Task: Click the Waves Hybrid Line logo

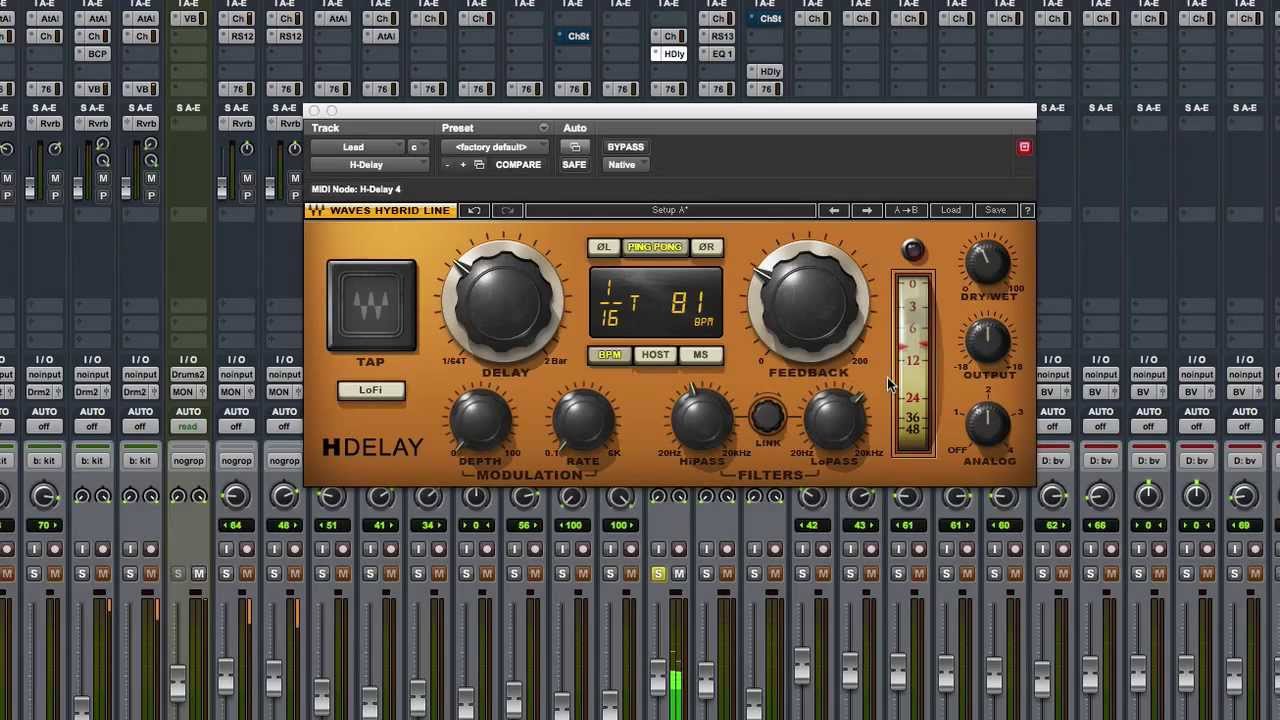Action: (x=381, y=210)
